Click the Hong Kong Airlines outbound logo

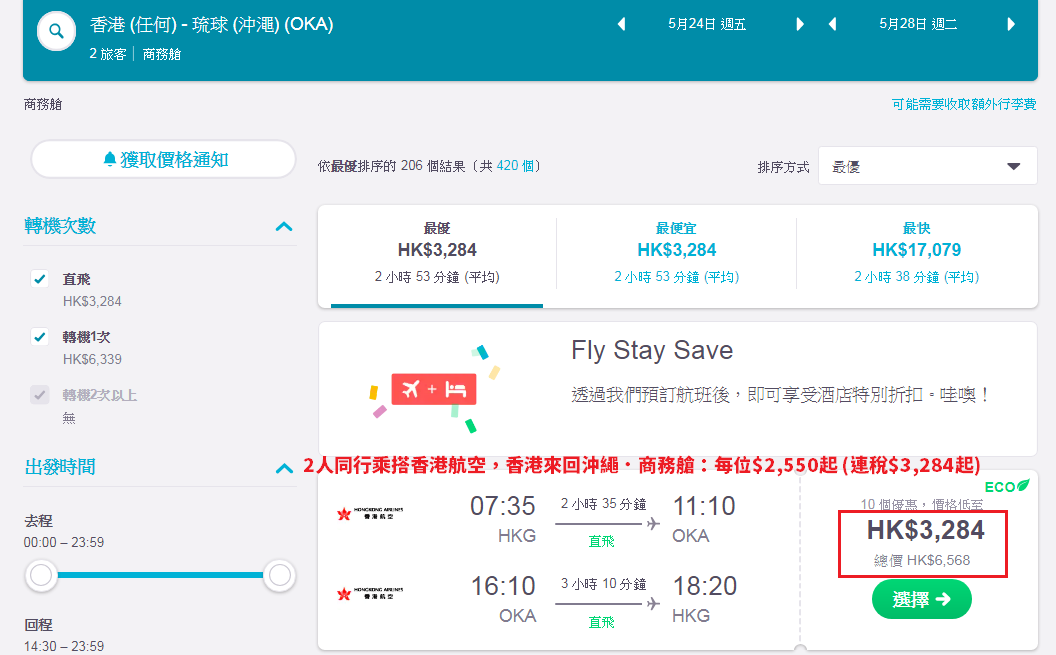coord(370,514)
